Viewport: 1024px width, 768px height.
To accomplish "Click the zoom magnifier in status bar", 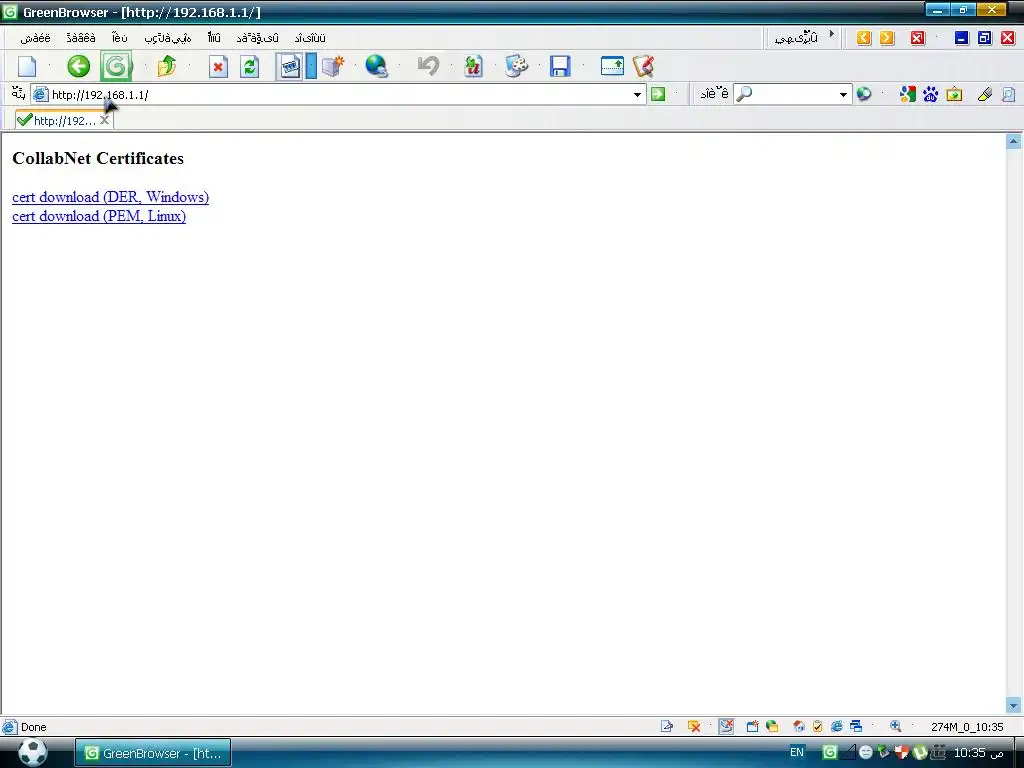I will [895, 726].
